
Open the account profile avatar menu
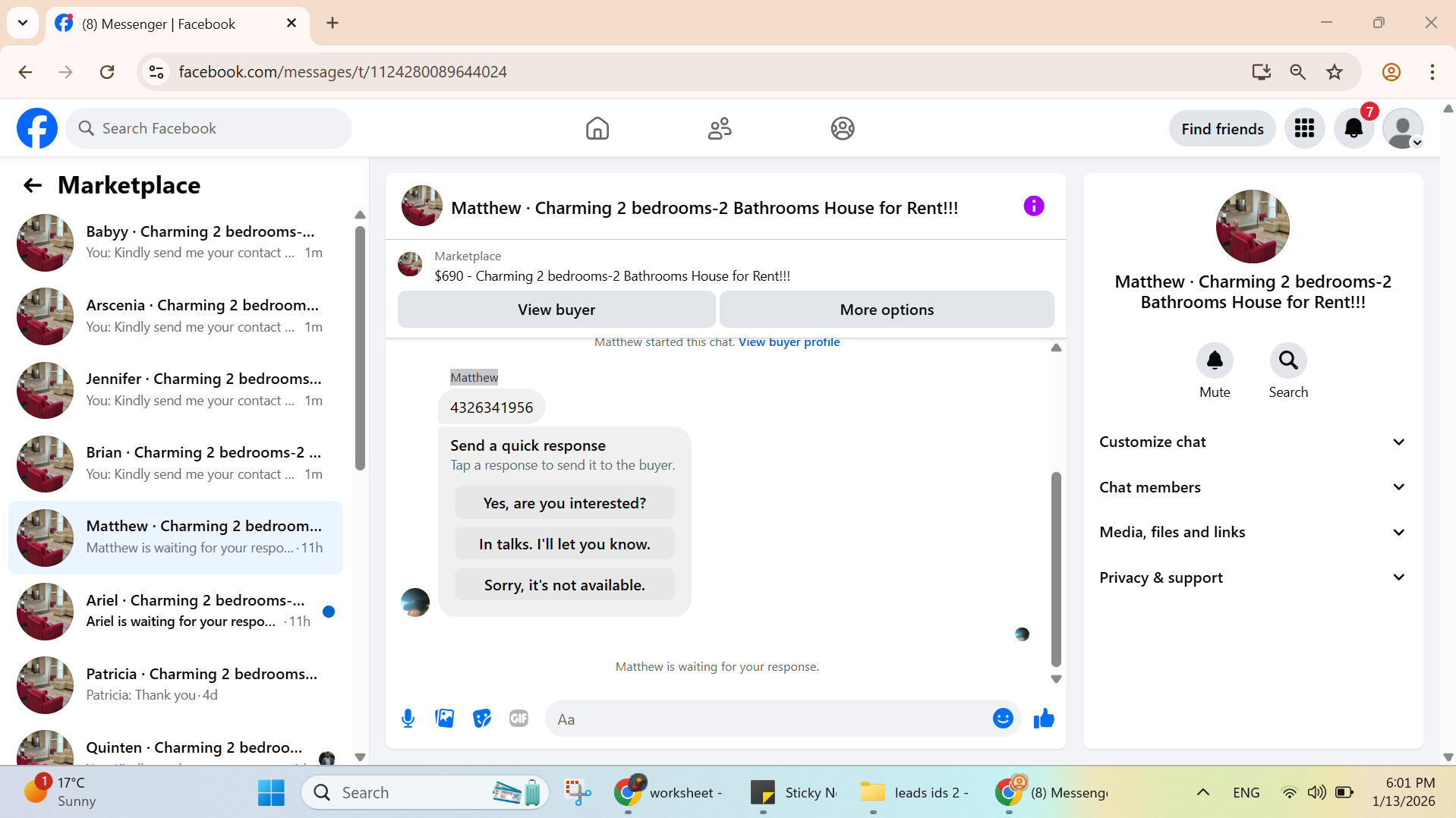click(1403, 128)
